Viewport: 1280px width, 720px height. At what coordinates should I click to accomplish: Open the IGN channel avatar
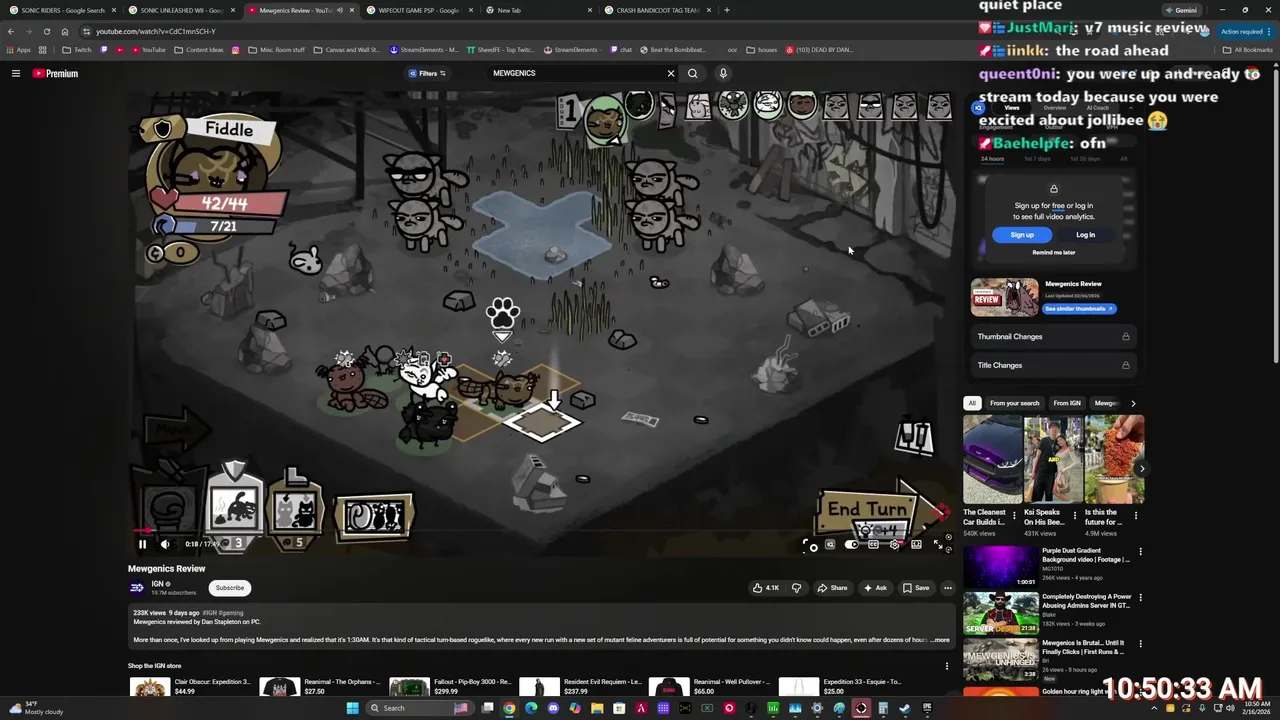click(137, 588)
